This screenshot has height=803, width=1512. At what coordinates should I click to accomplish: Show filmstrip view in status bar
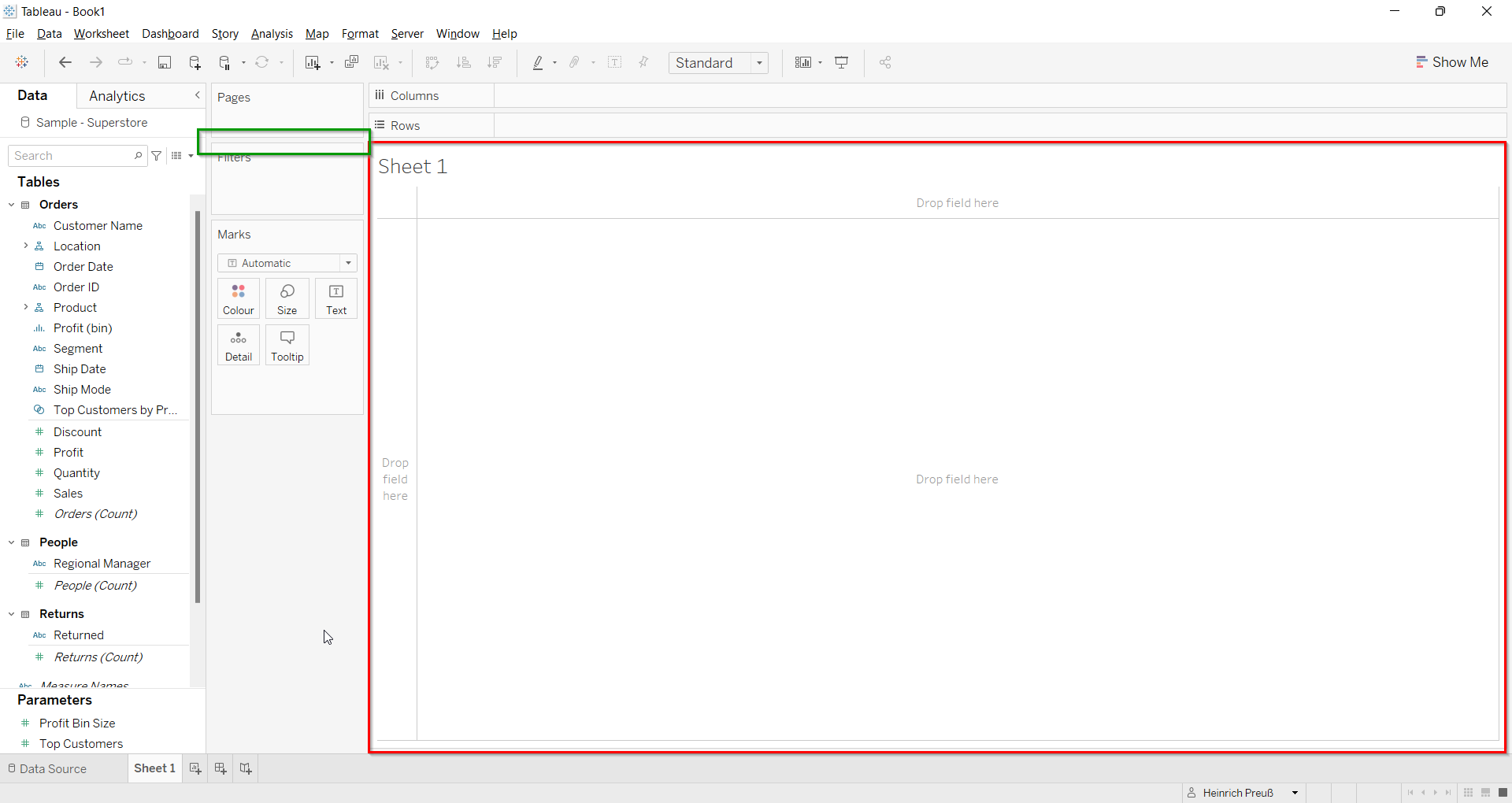coord(1486,793)
